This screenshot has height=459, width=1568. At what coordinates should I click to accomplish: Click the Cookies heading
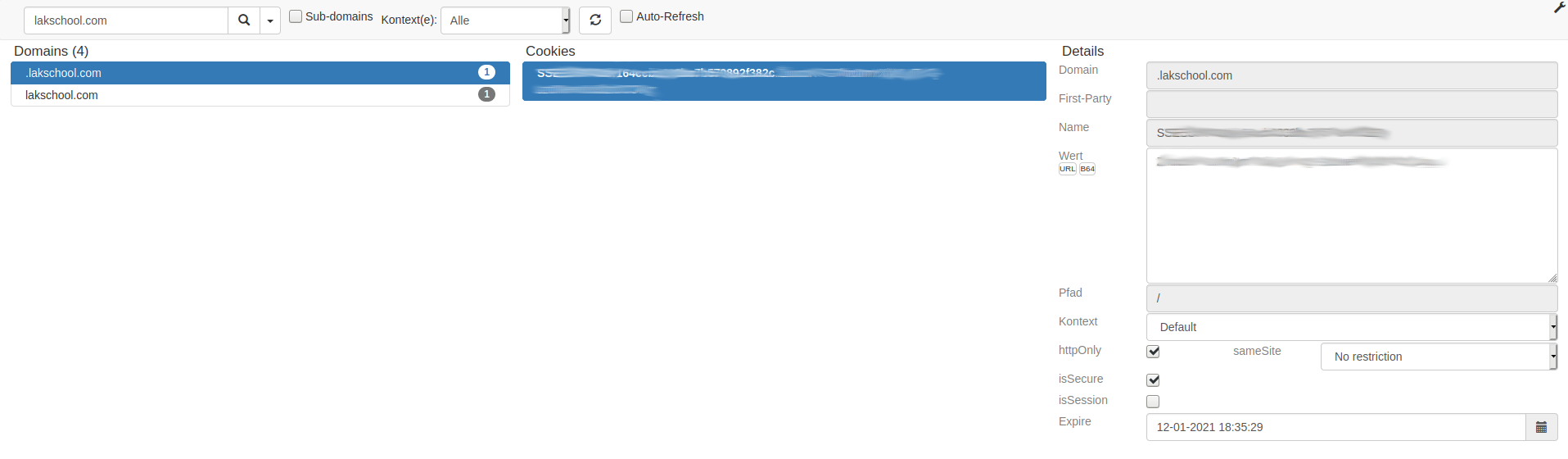[x=550, y=51]
